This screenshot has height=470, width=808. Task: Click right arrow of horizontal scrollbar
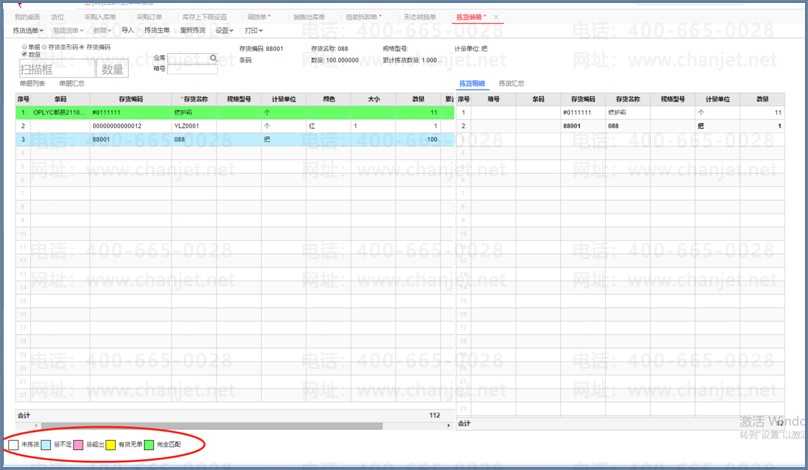point(448,426)
